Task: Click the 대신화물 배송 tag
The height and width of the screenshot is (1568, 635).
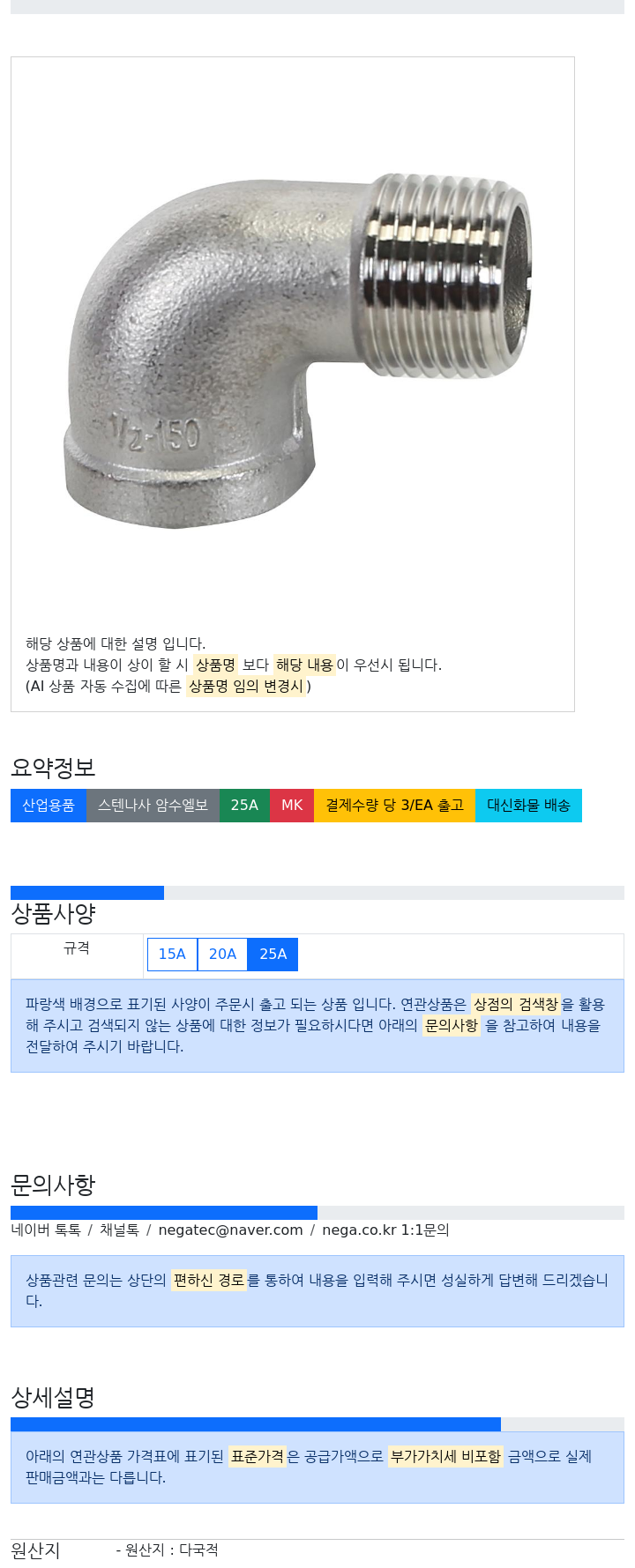Action: pos(528,806)
